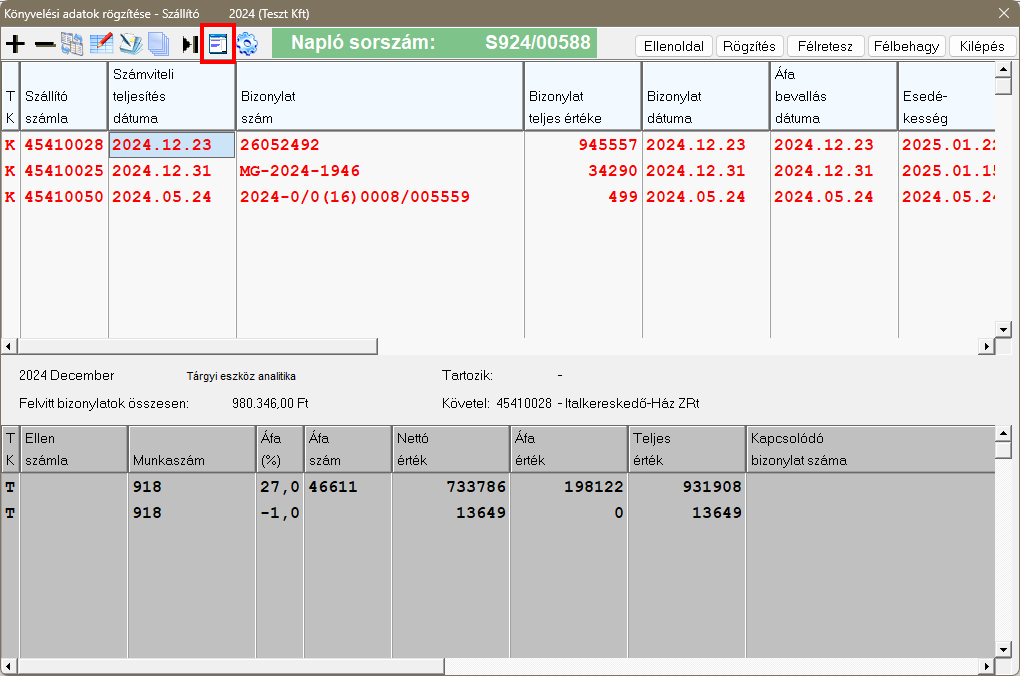The height and width of the screenshot is (676, 1020).
Task: Click the open book notes icon
Action: 130,45
